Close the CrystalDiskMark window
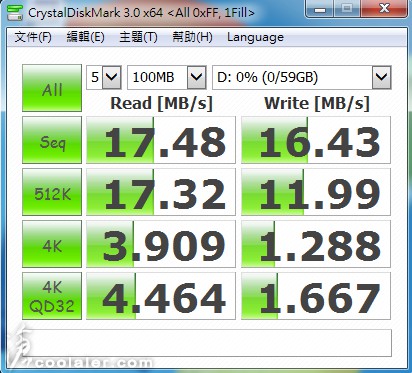The height and width of the screenshot is (373, 412). coord(384,9)
